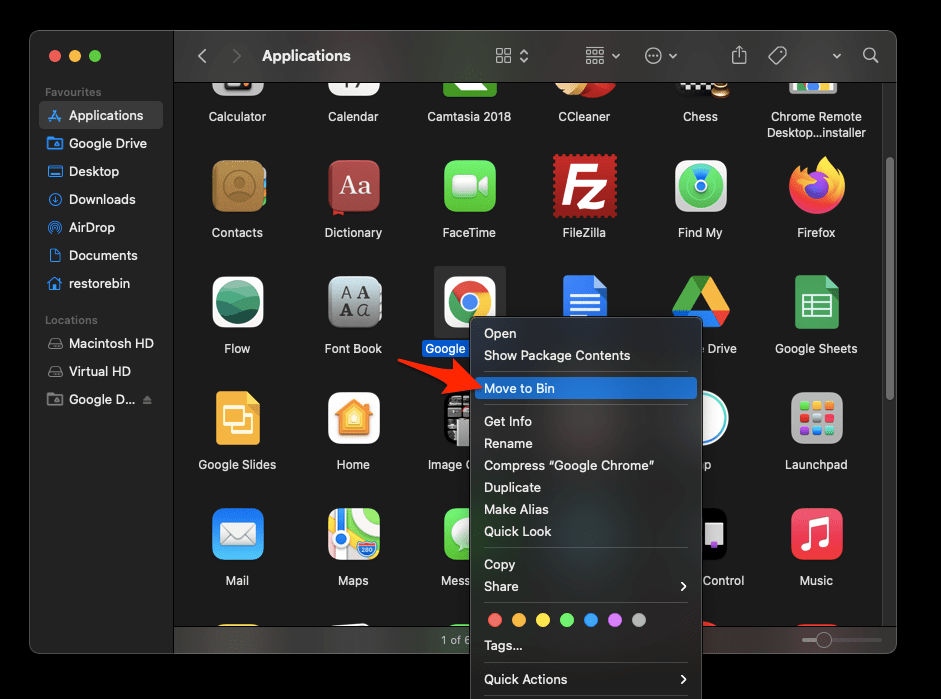Go back using the toolbar arrow
This screenshot has width=941, height=699.
pos(203,56)
